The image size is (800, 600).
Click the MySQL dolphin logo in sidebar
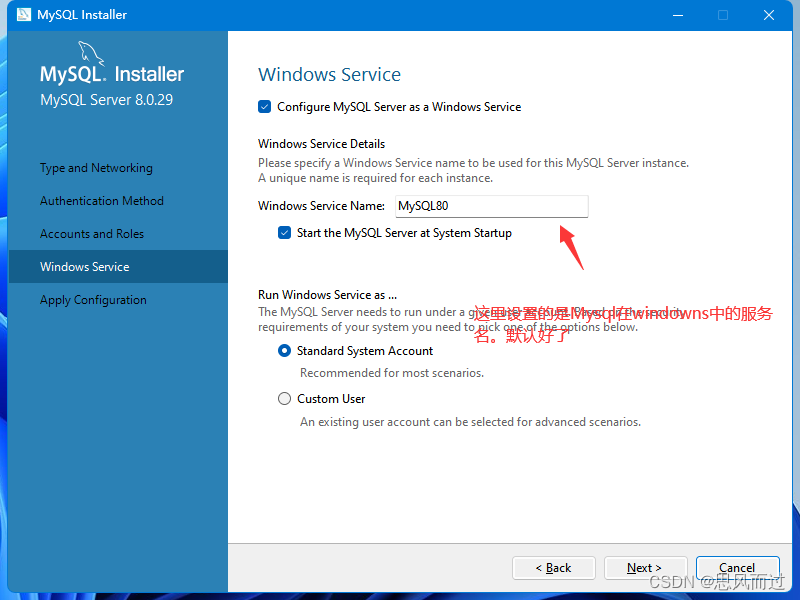[91, 53]
